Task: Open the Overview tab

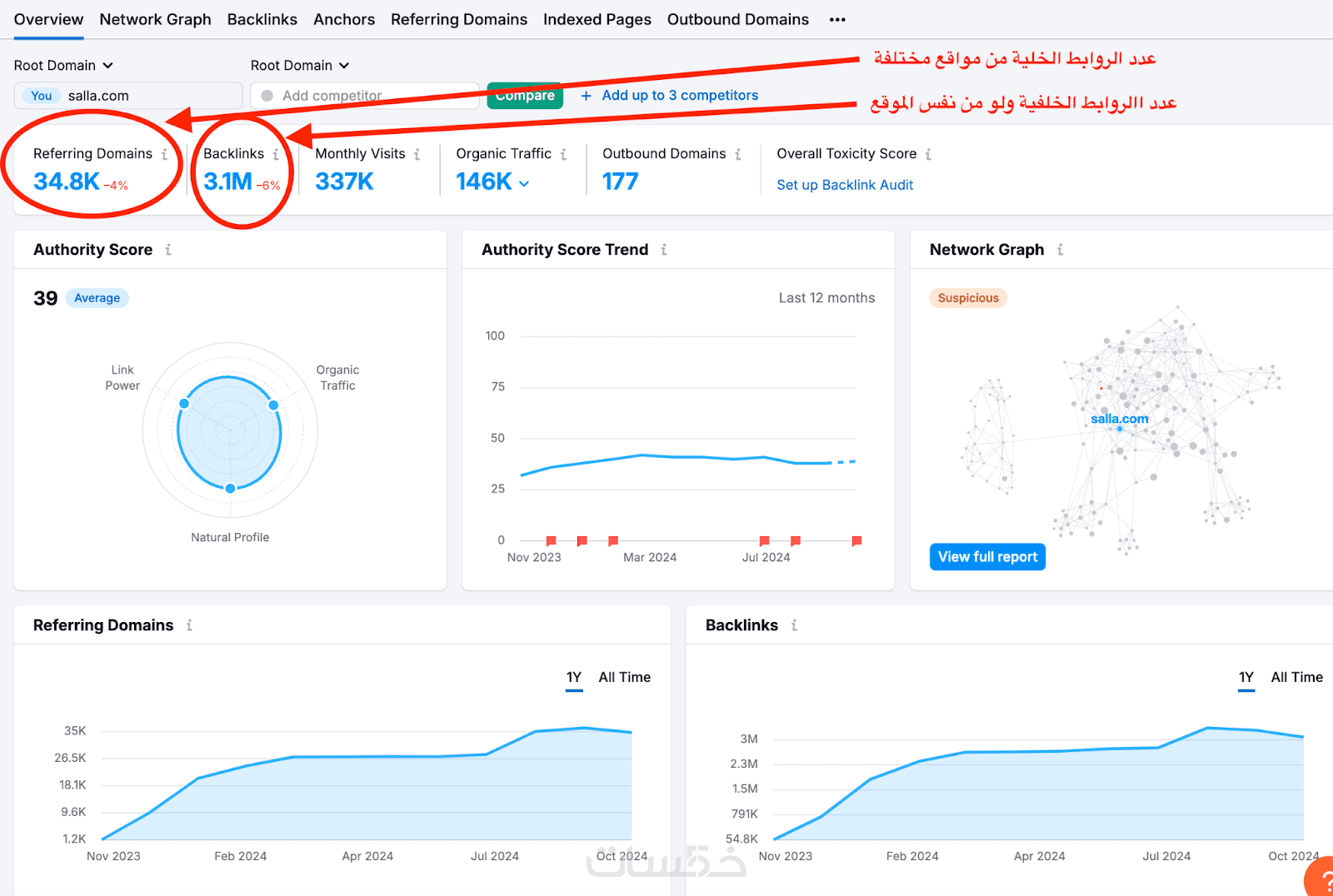Action: pos(48,19)
